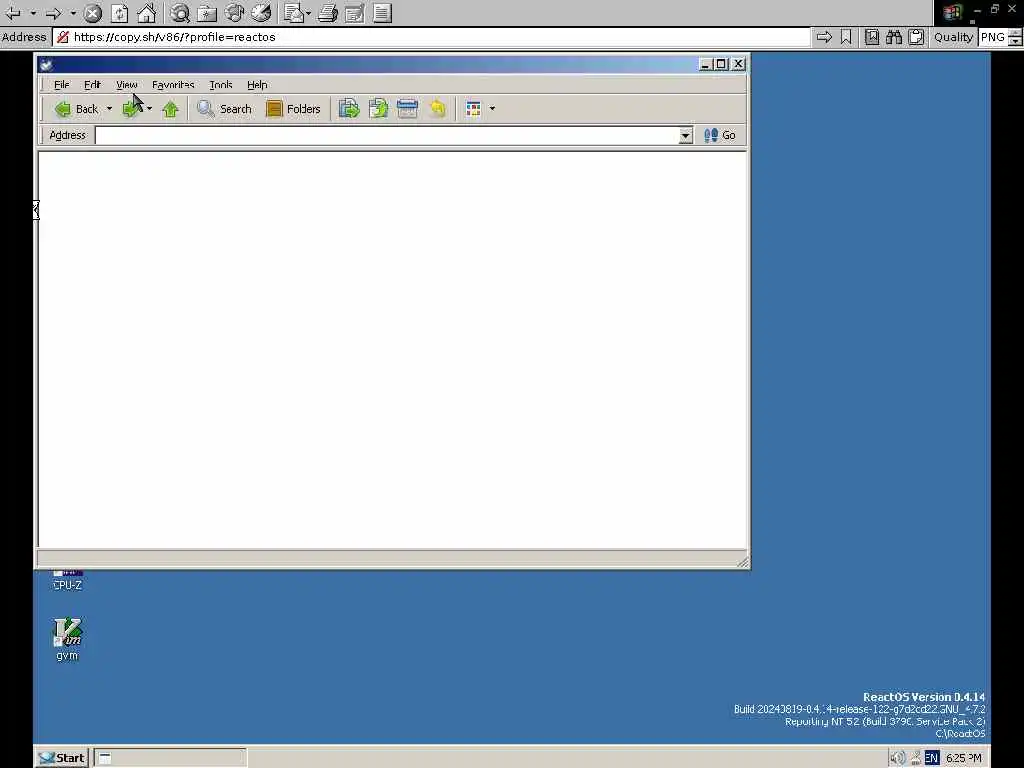Click the Media music-note icon
The width and height of the screenshot is (1024, 768).
[234, 12]
